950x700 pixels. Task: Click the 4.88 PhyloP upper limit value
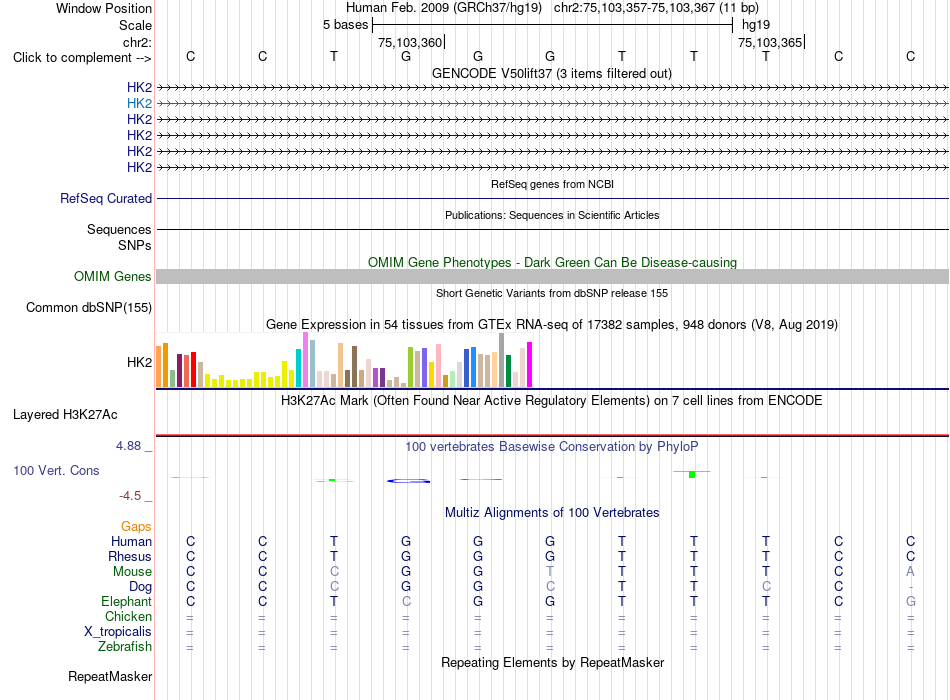pyautogui.click(x=128, y=446)
